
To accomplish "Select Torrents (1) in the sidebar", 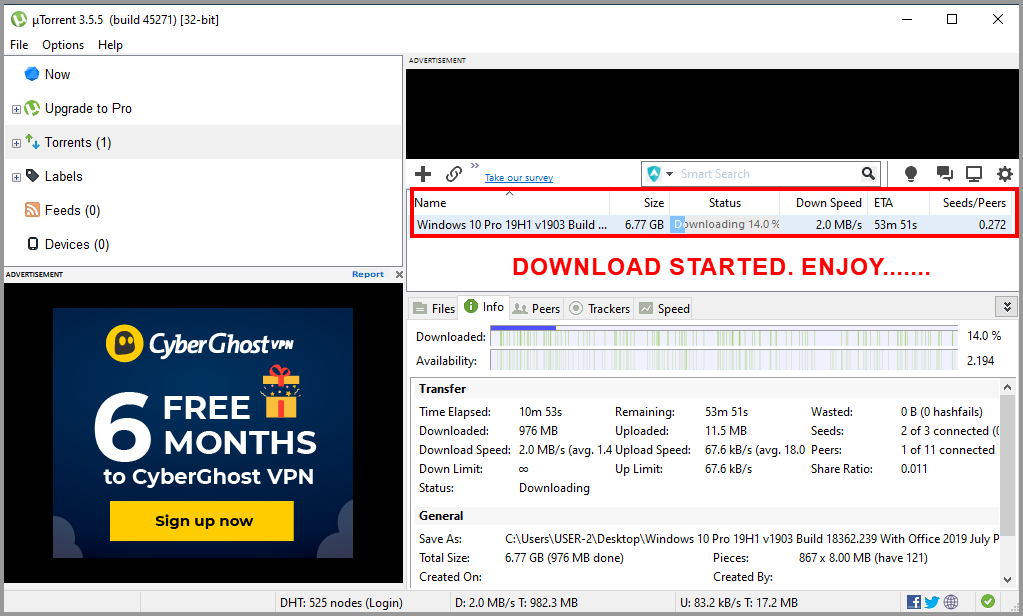I will point(78,142).
